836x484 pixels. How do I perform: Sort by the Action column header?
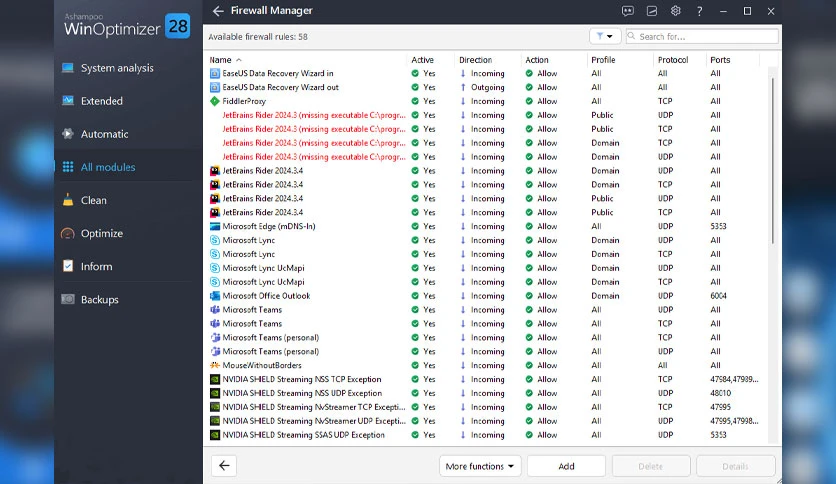click(x=537, y=60)
